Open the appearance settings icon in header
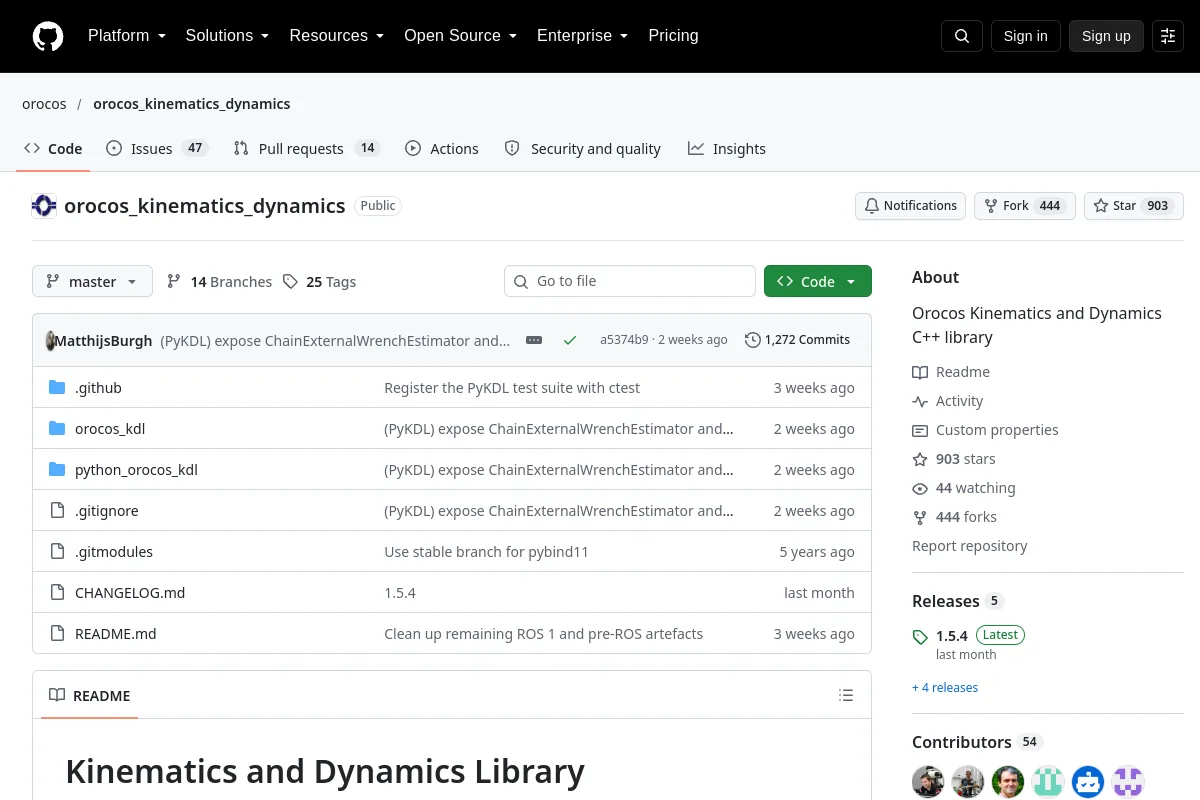This screenshot has height=800, width=1200. click(1168, 36)
